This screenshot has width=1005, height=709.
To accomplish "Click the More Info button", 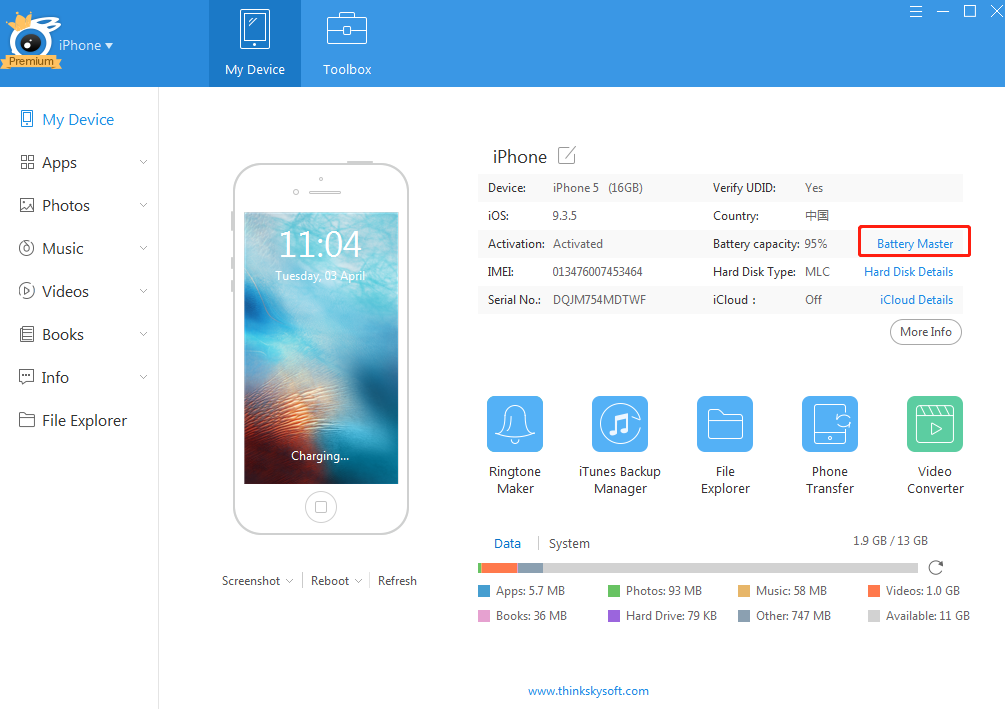I will [926, 332].
